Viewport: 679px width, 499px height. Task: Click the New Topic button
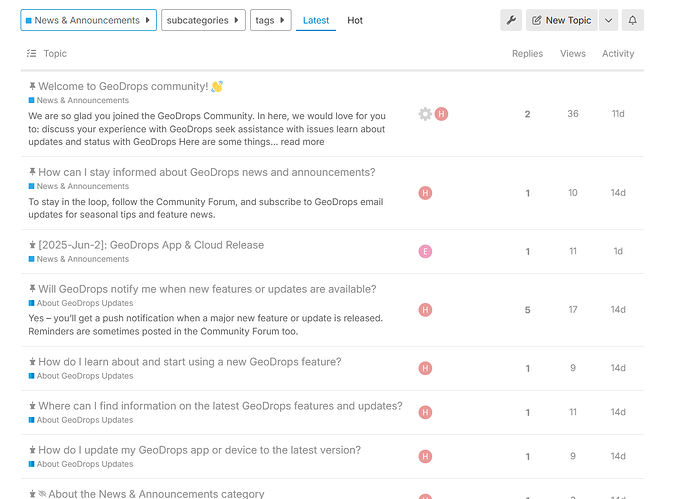click(562, 20)
